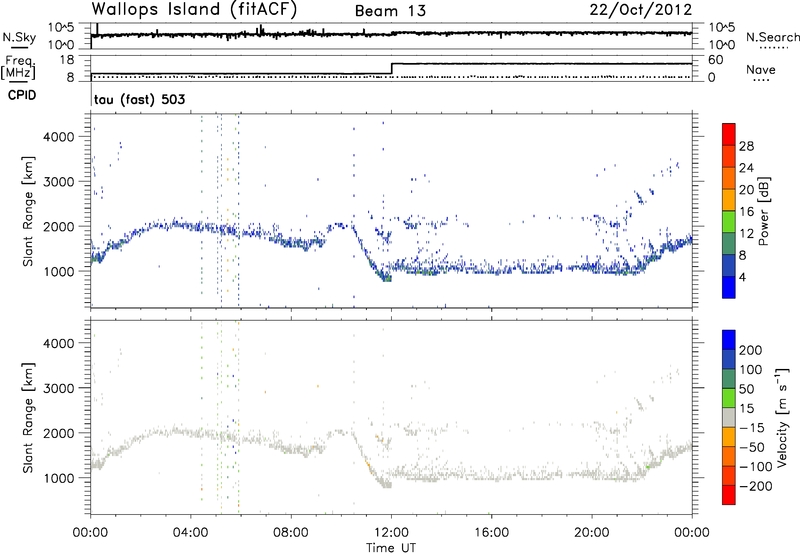
Task: Select the "Freq. [MHz]" axis label
Action: (x=19, y=68)
